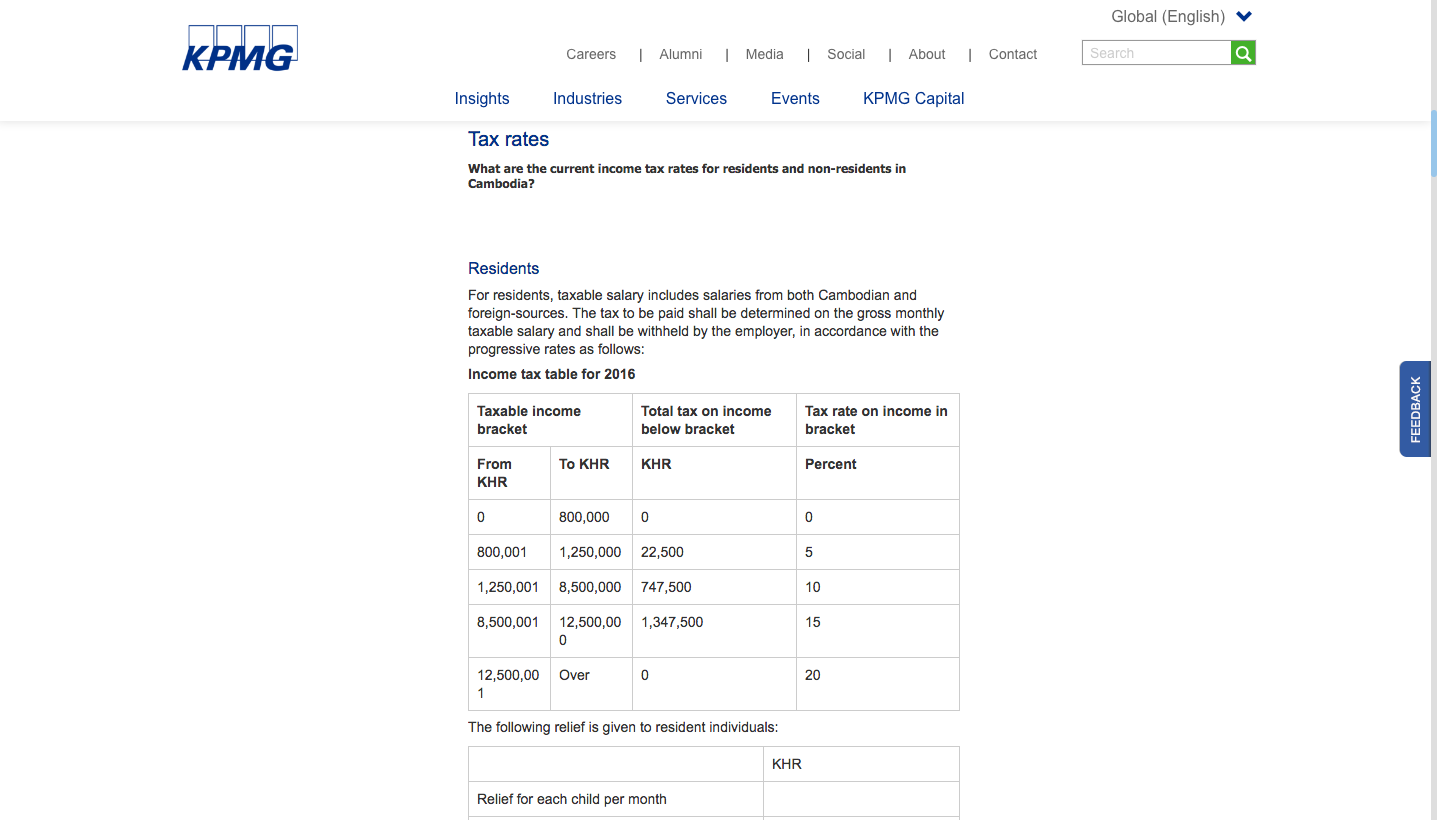
Task: Go to the Events section
Action: pyautogui.click(x=795, y=98)
